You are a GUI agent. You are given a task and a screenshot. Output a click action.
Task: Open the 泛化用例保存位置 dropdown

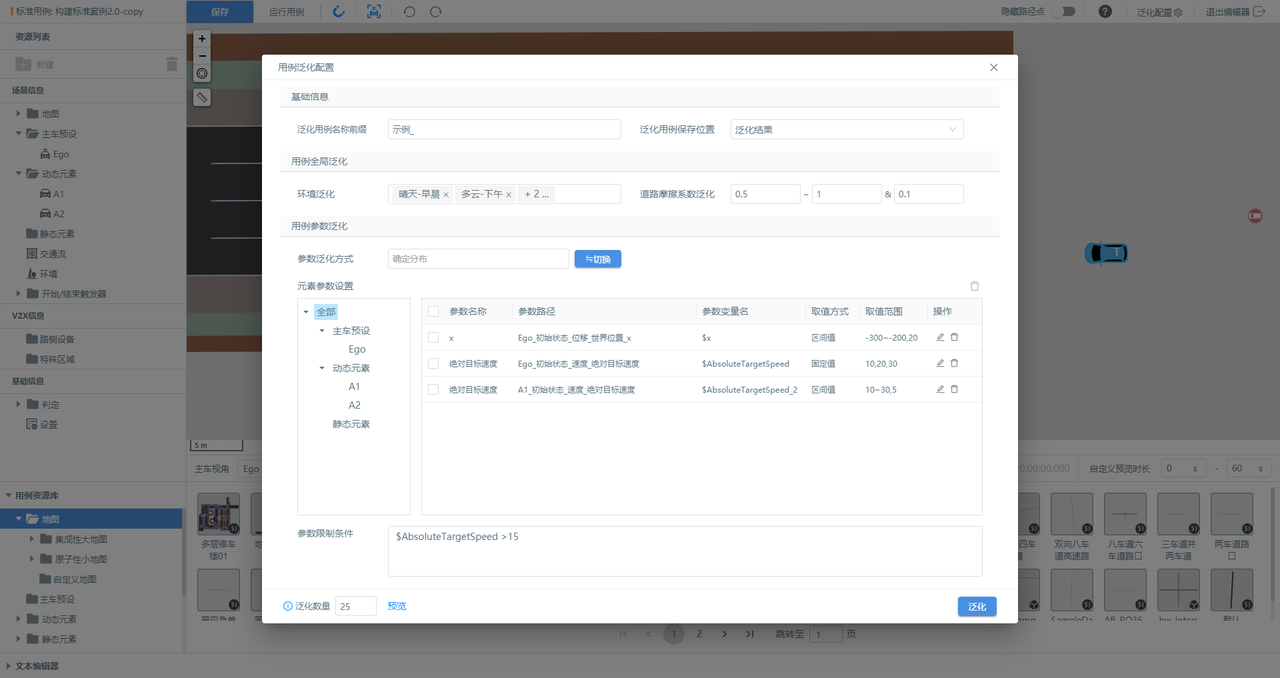[846, 129]
